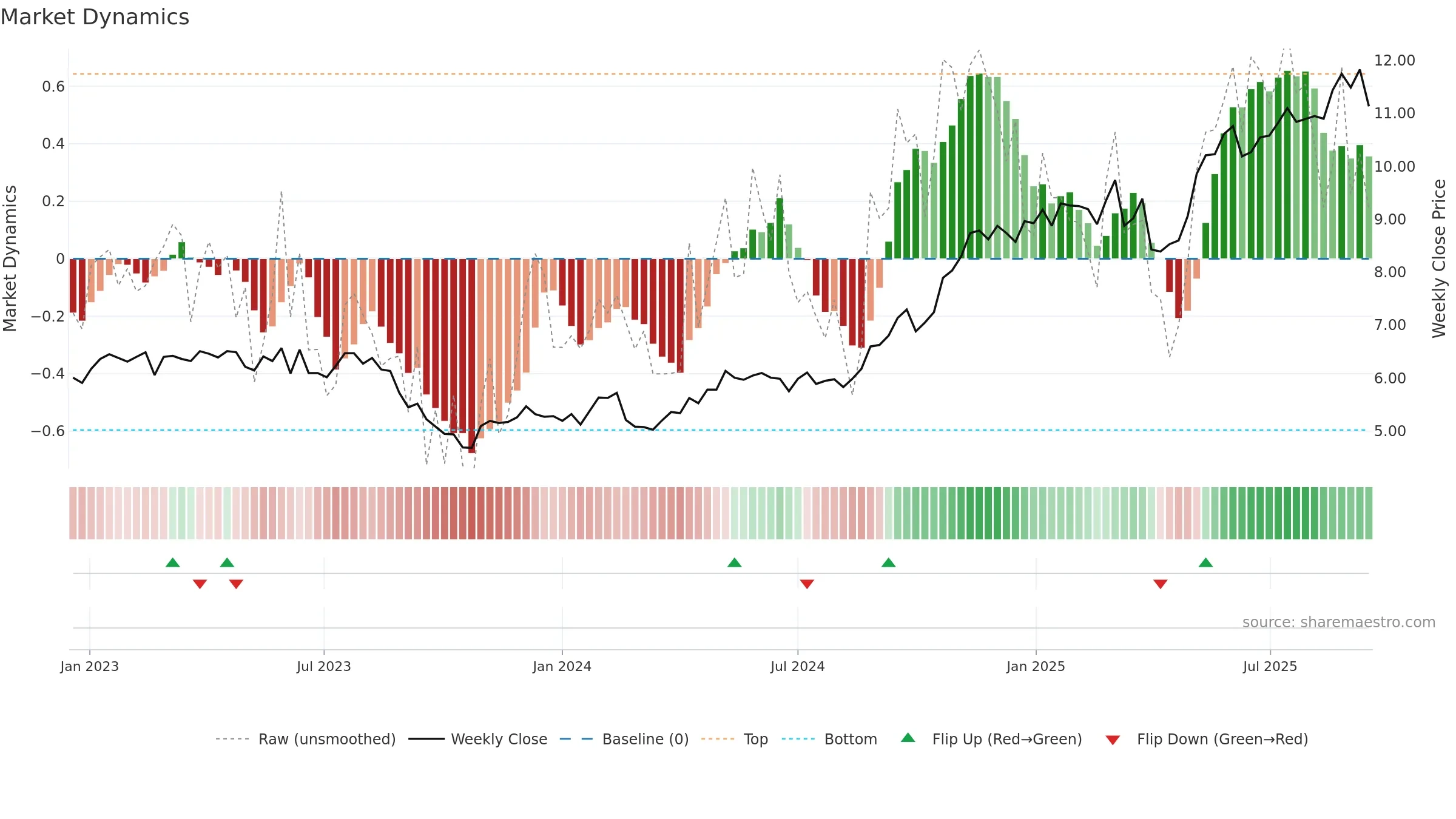
Task: Click the Jan 2024 x-axis label
Action: [x=562, y=666]
